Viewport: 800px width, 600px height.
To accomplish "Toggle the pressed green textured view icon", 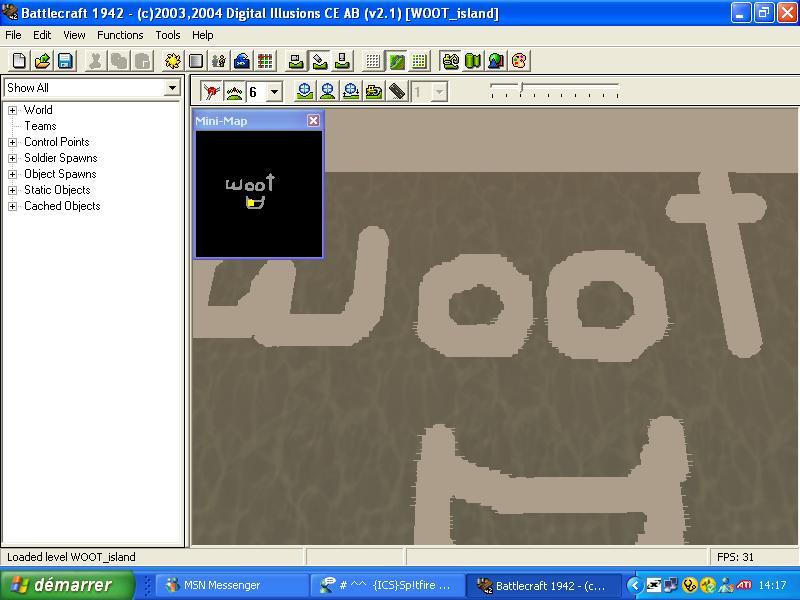I will pyautogui.click(x=396, y=61).
